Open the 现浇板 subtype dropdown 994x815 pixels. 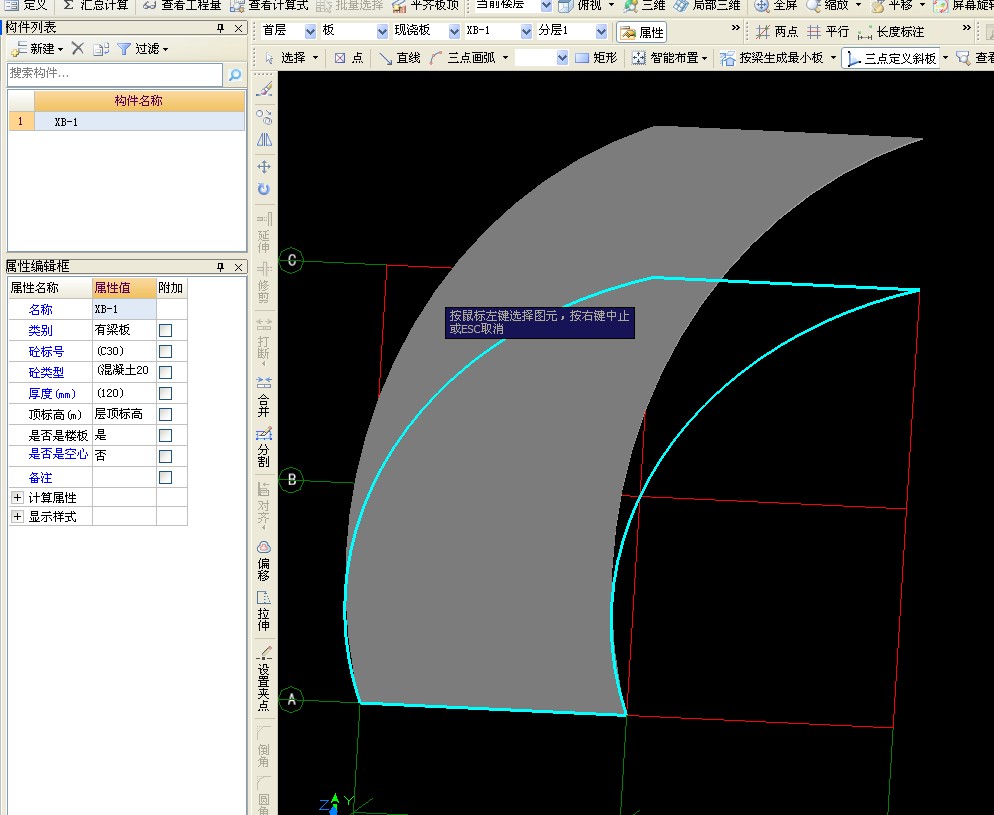[x=454, y=31]
